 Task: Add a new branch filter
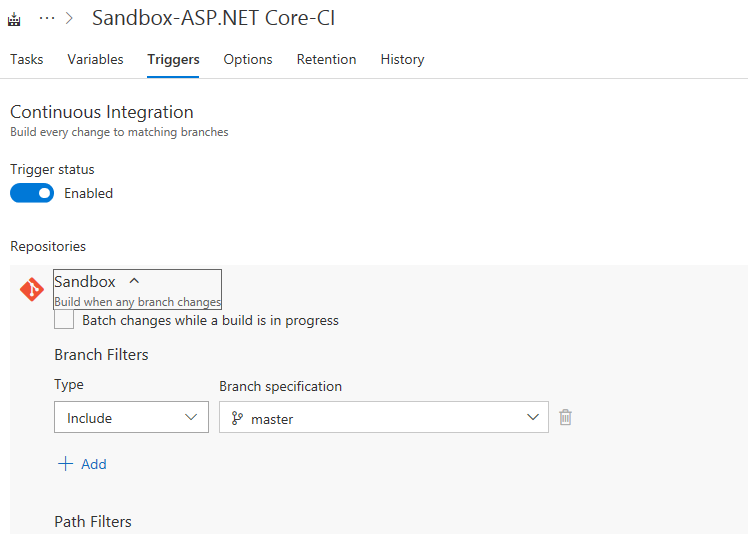tap(82, 464)
